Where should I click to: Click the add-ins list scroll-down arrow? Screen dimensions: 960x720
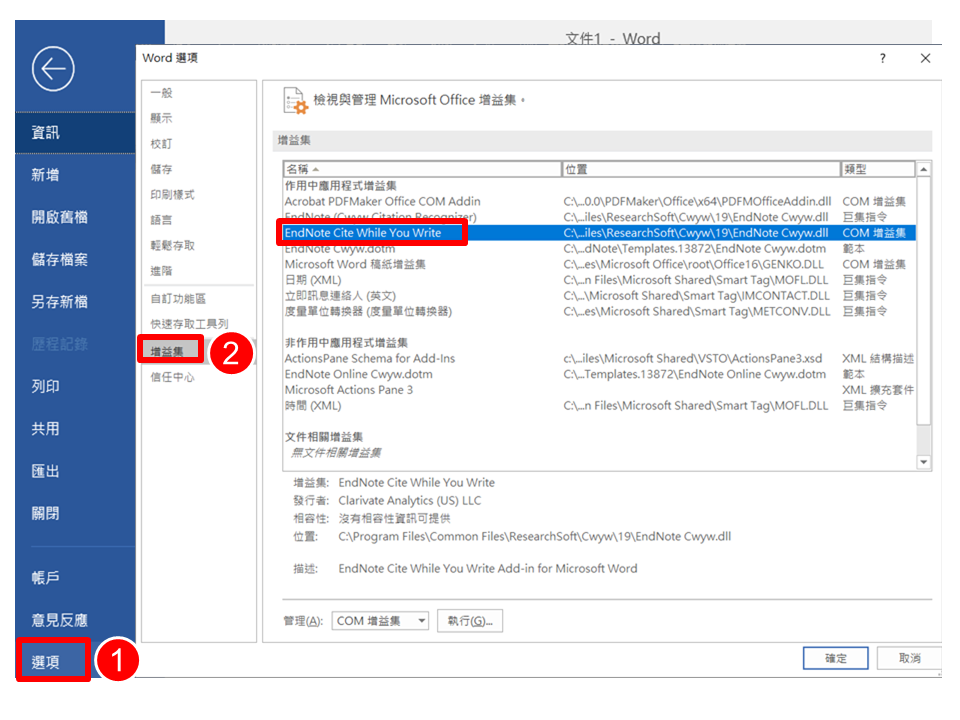click(923, 462)
